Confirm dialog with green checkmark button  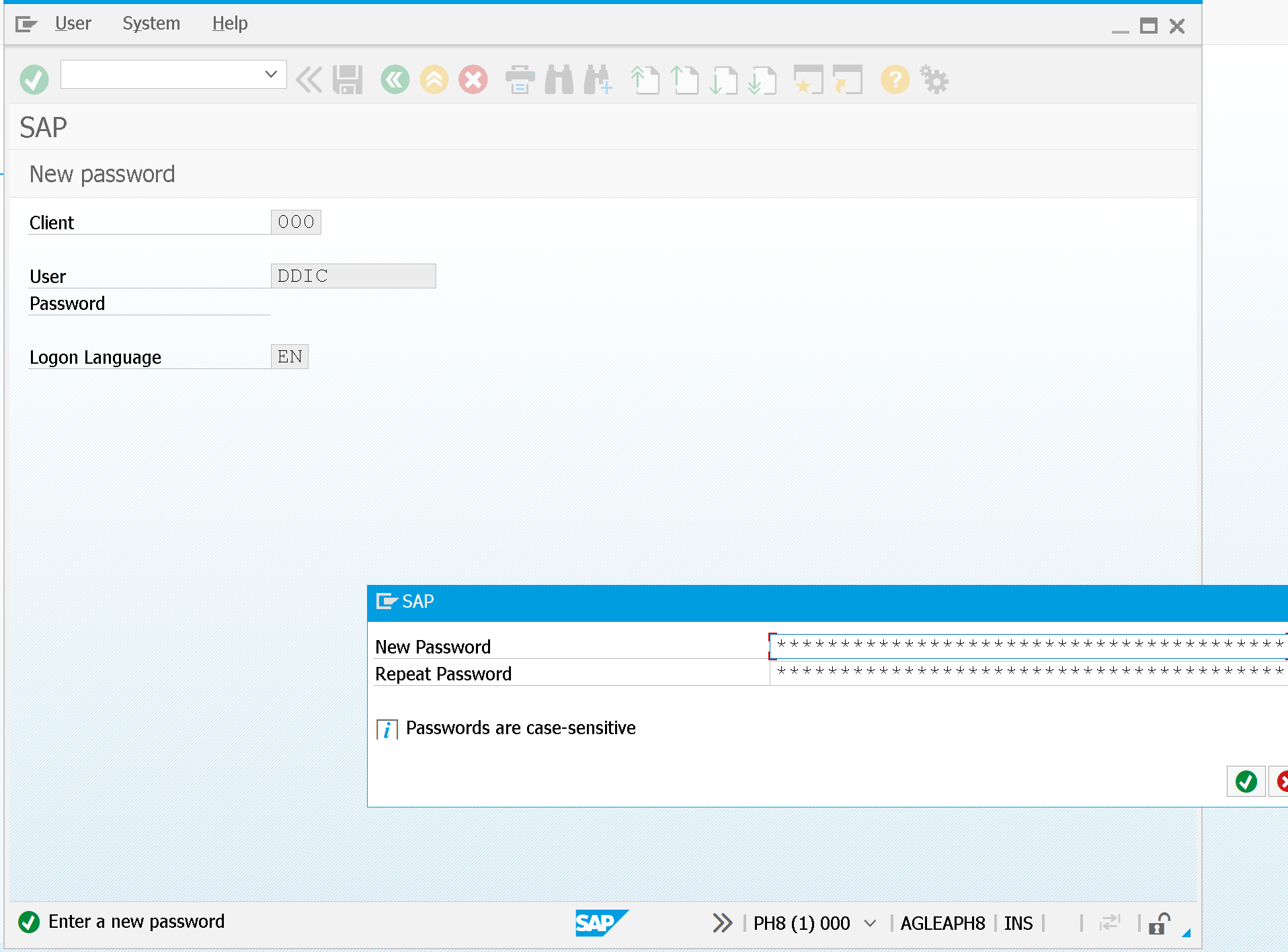point(1246,781)
